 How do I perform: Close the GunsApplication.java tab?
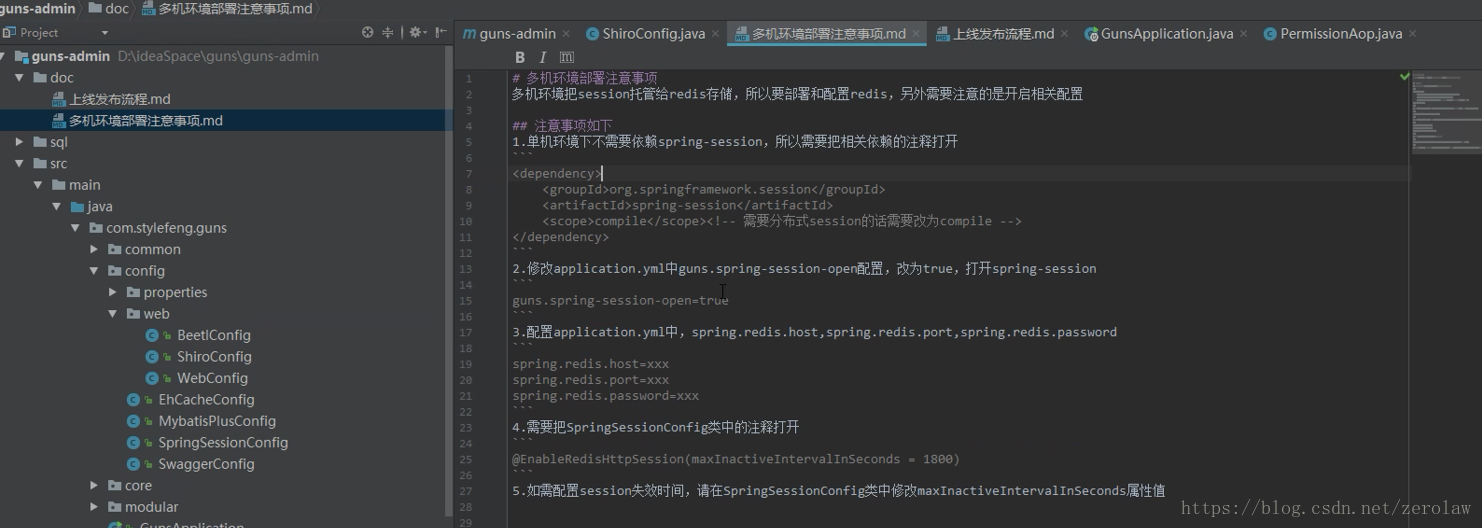1243,34
